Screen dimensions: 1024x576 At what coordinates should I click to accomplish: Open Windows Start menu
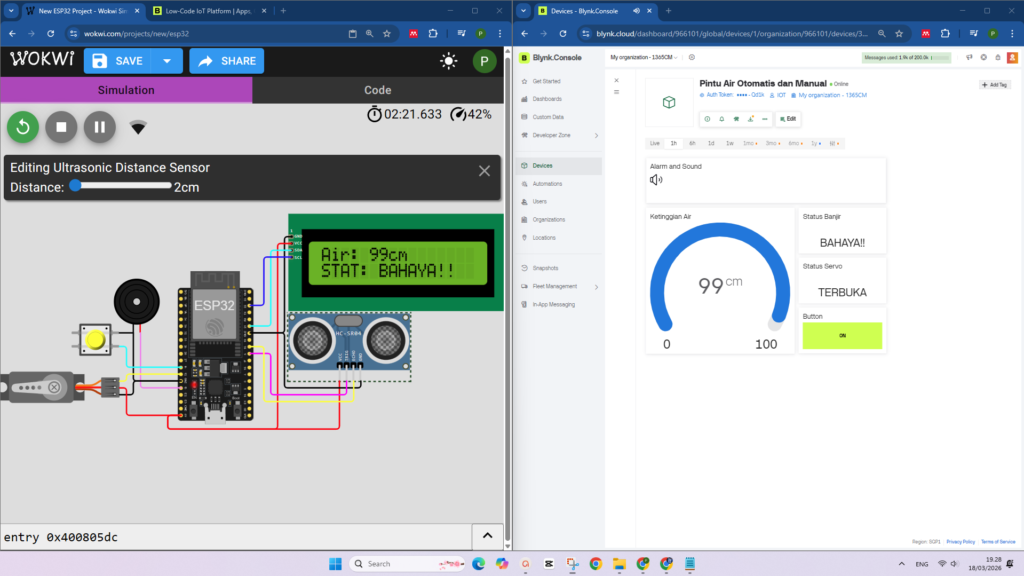pos(335,564)
